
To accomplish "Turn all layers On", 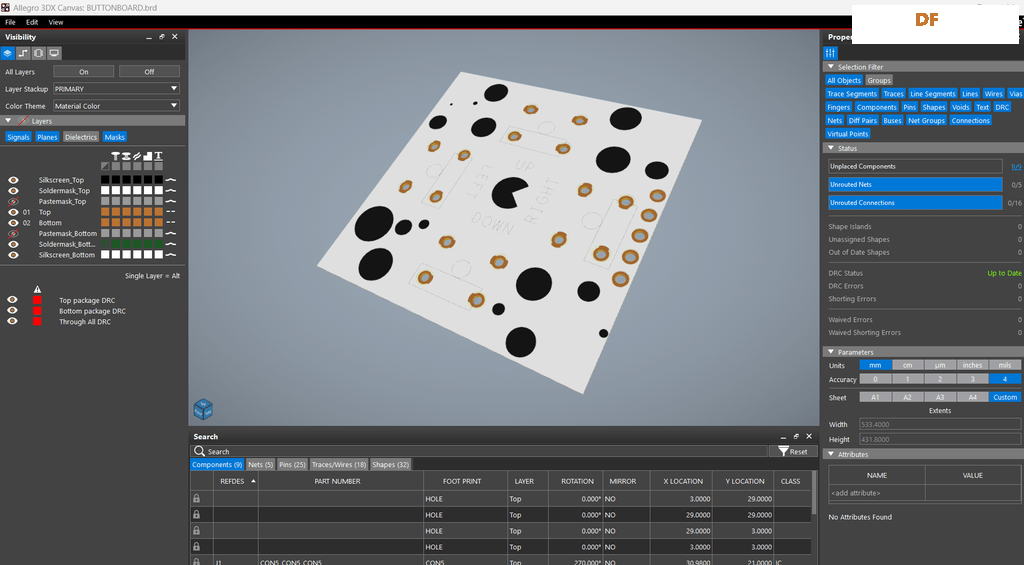I will point(84,72).
